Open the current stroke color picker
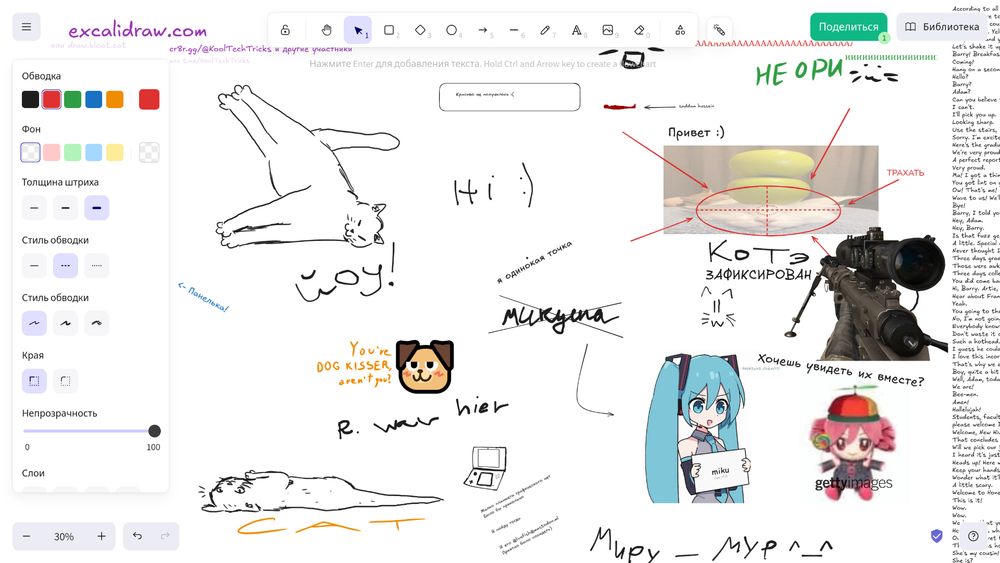This screenshot has width=1000, height=563. tap(149, 99)
